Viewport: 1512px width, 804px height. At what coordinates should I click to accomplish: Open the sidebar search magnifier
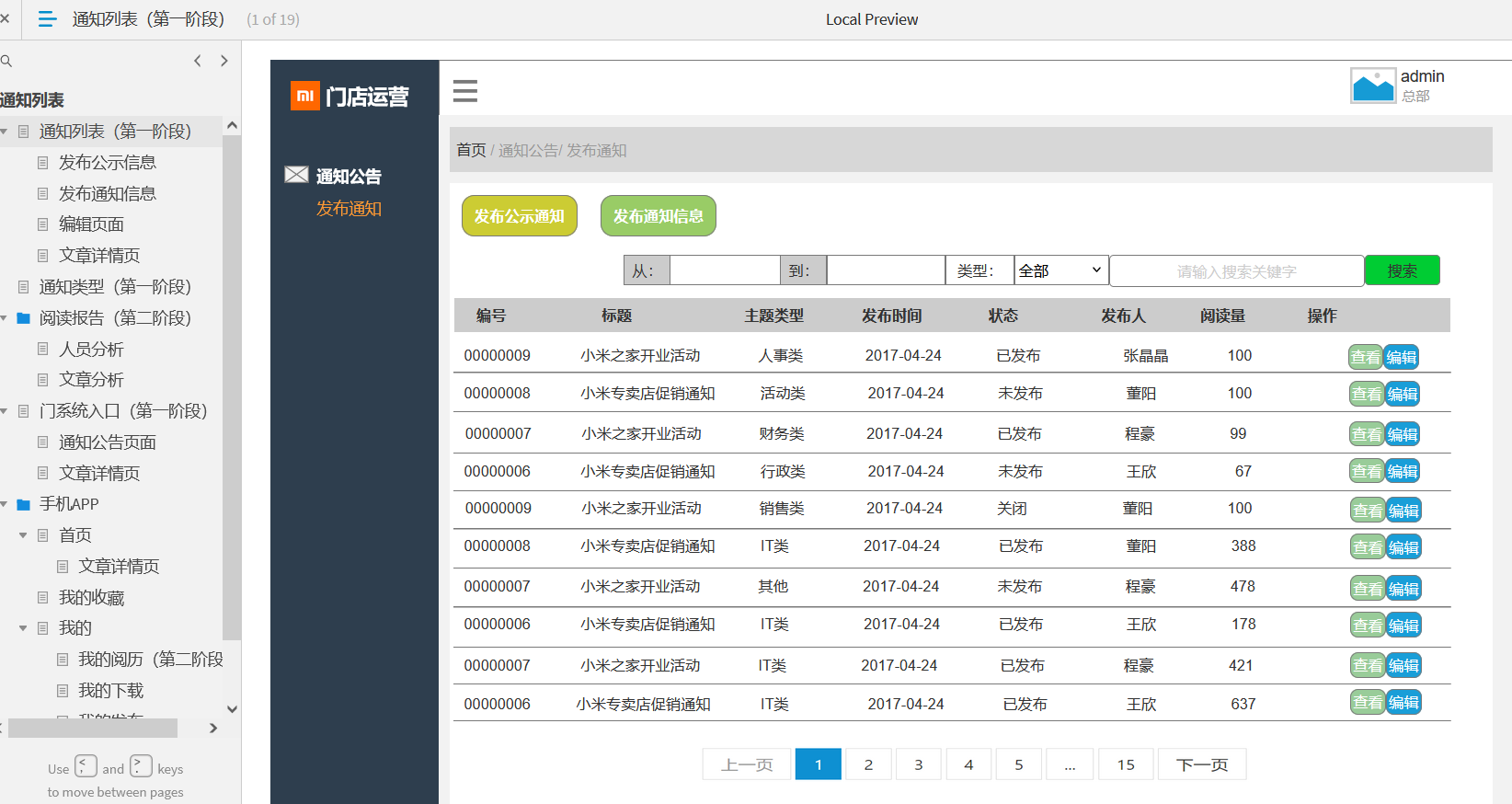(6, 61)
